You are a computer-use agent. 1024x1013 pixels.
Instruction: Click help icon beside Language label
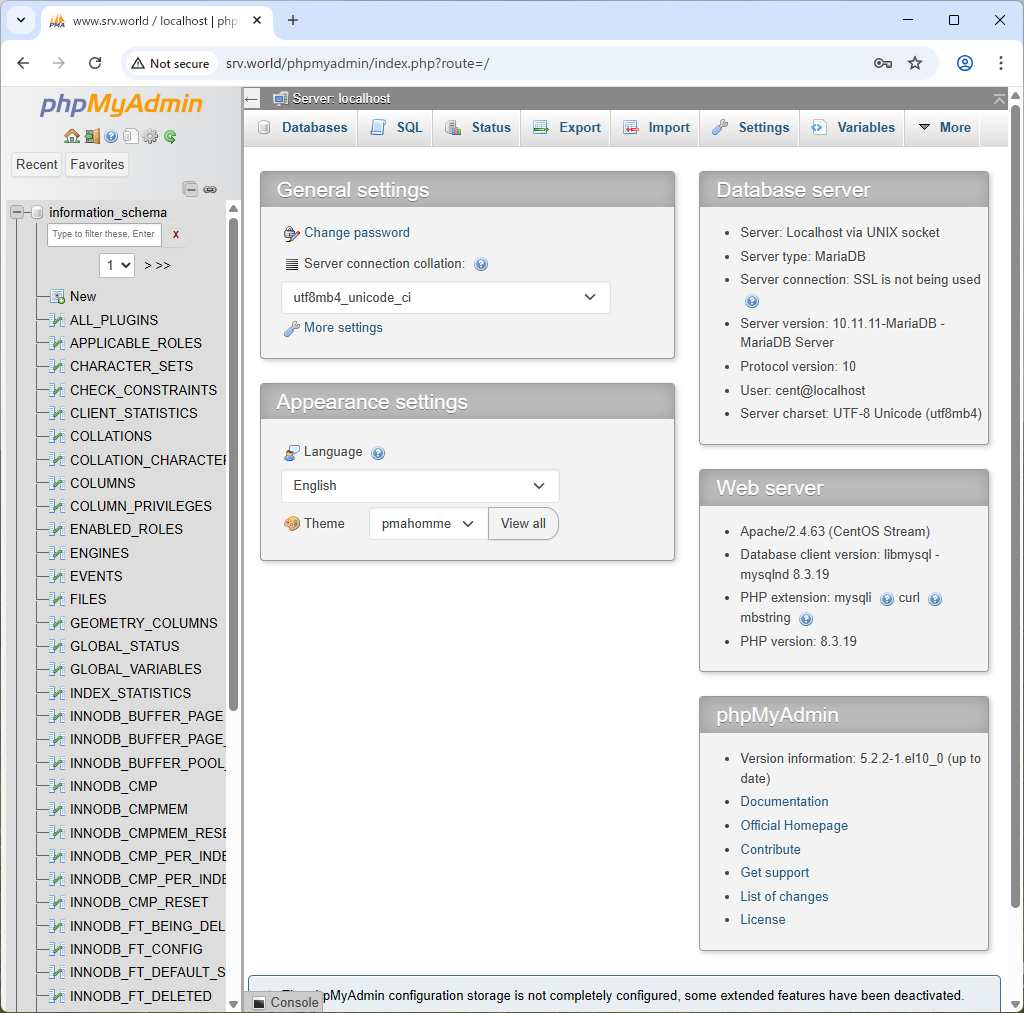(378, 453)
